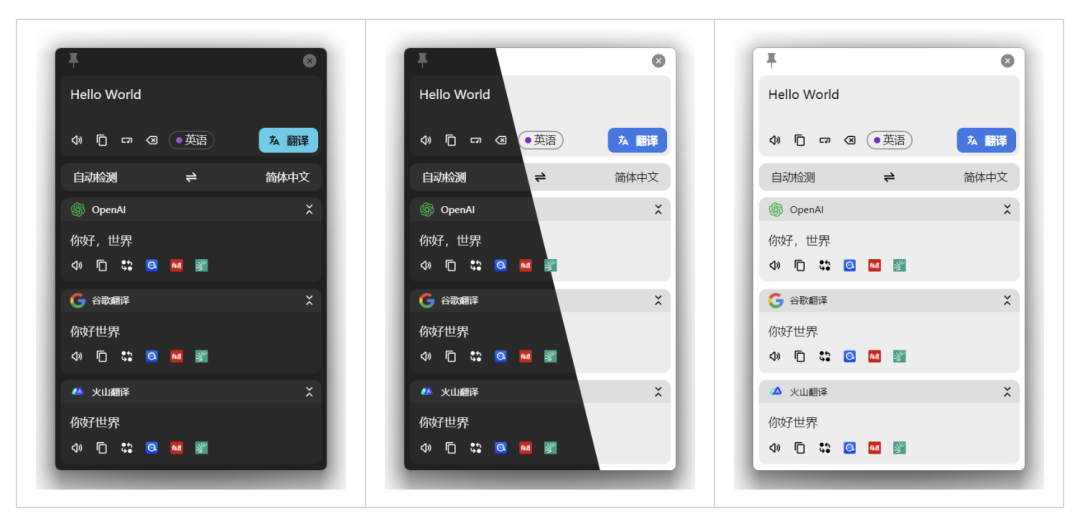Open 简体中文 target language selector in light window

pyautogui.click(x=985, y=178)
